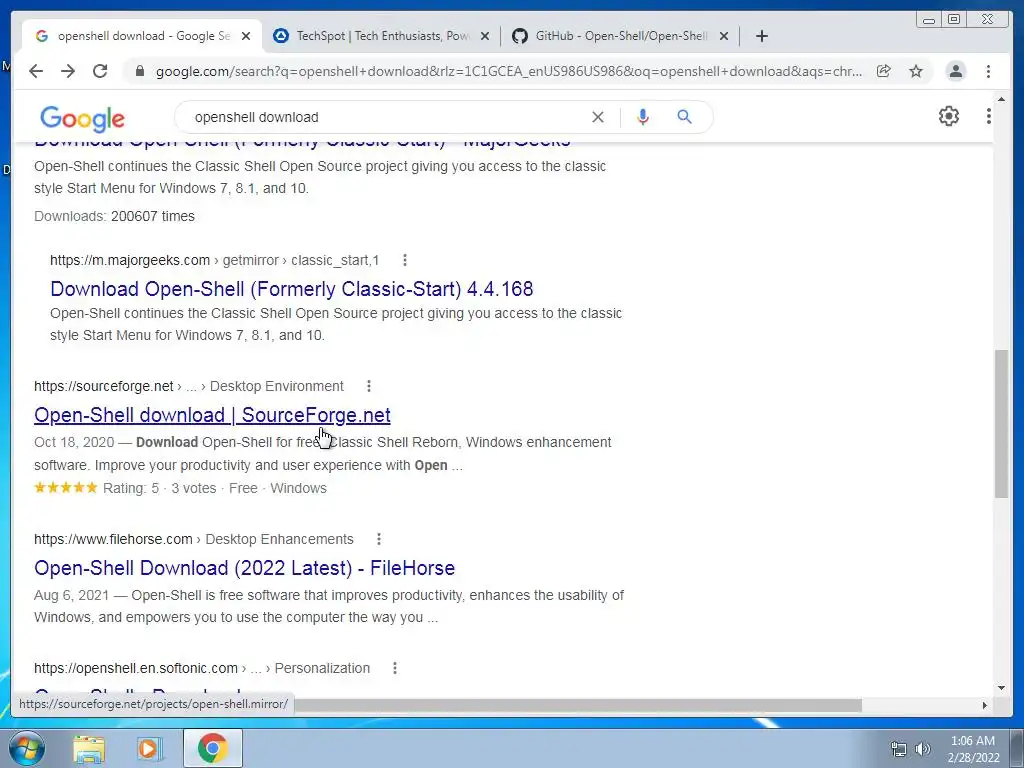Close the TechSpot tab
The width and height of the screenshot is (1024, 768).
485,36
